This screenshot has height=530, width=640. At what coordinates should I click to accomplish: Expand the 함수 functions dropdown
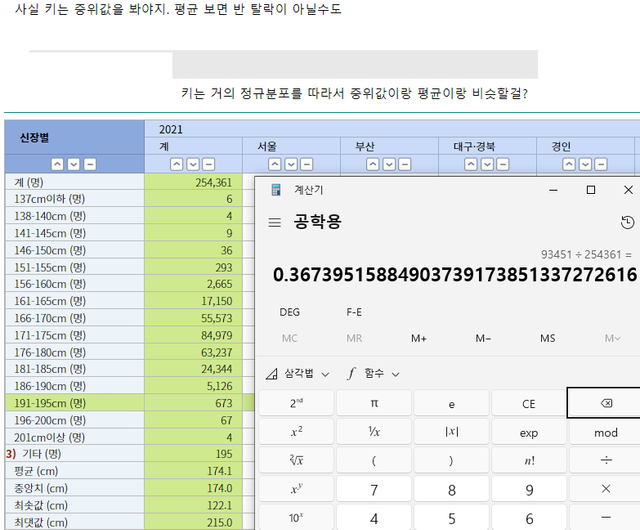click(x=373, y=373)
